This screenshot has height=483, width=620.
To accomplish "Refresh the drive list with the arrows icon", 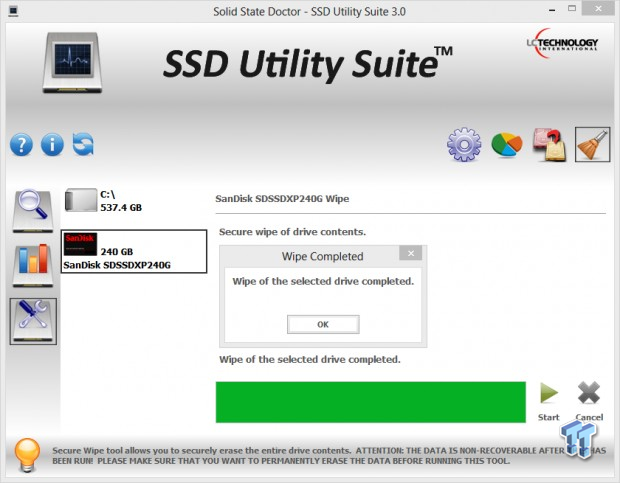I will click(83, 144).
